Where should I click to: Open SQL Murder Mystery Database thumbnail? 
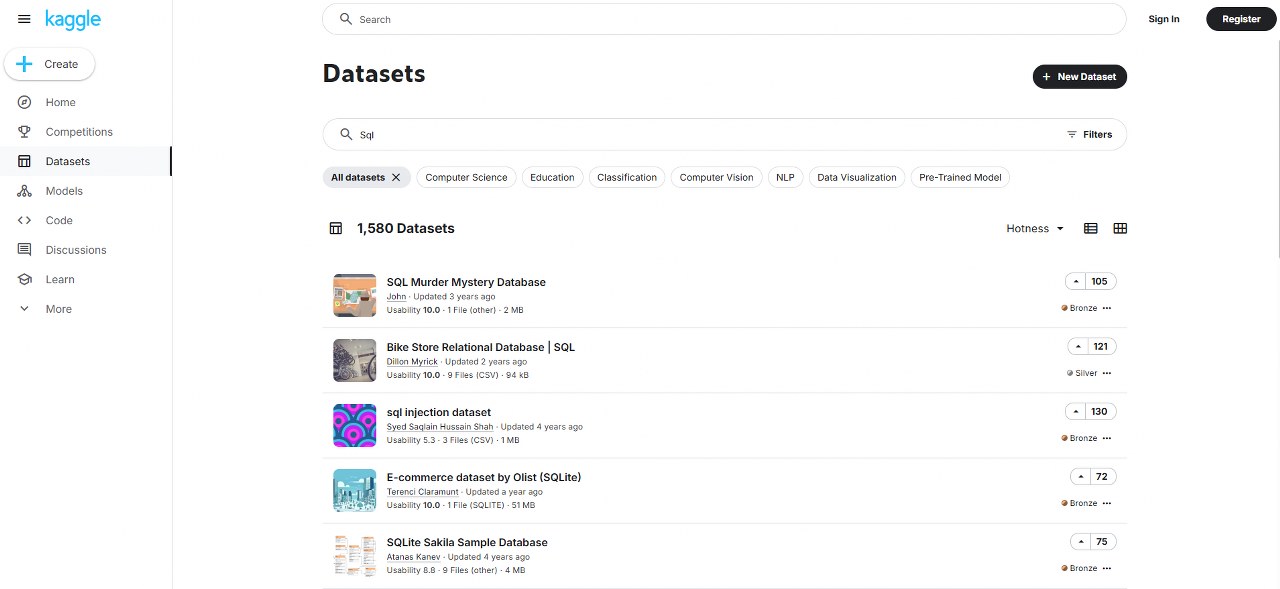coord(354,295)
